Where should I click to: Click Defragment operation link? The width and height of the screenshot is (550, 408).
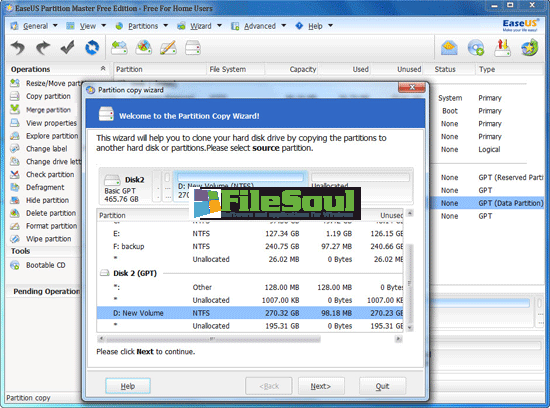click(x=45, y=187)
